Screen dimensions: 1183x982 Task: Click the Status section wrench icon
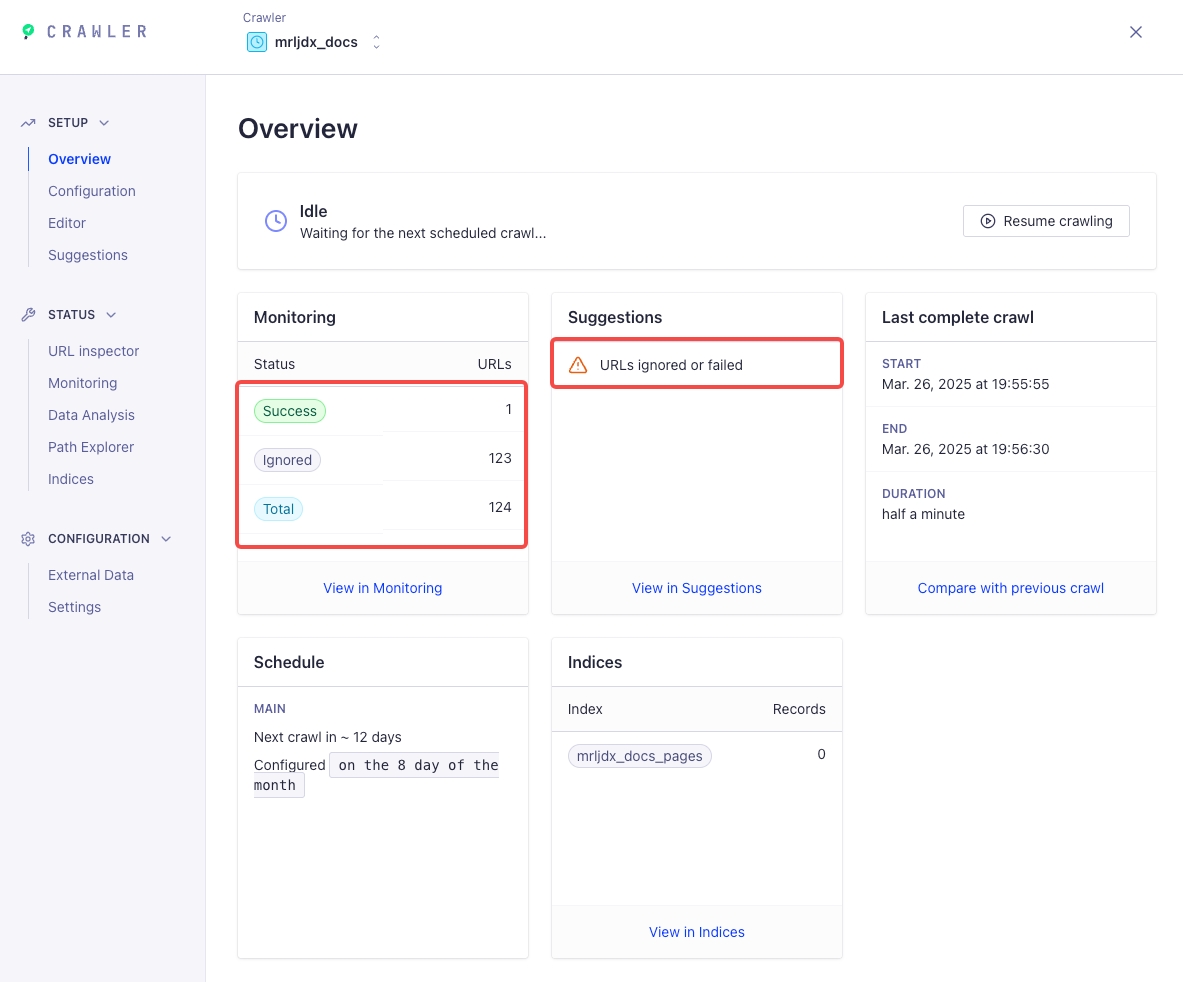click(x=28, y=315)
